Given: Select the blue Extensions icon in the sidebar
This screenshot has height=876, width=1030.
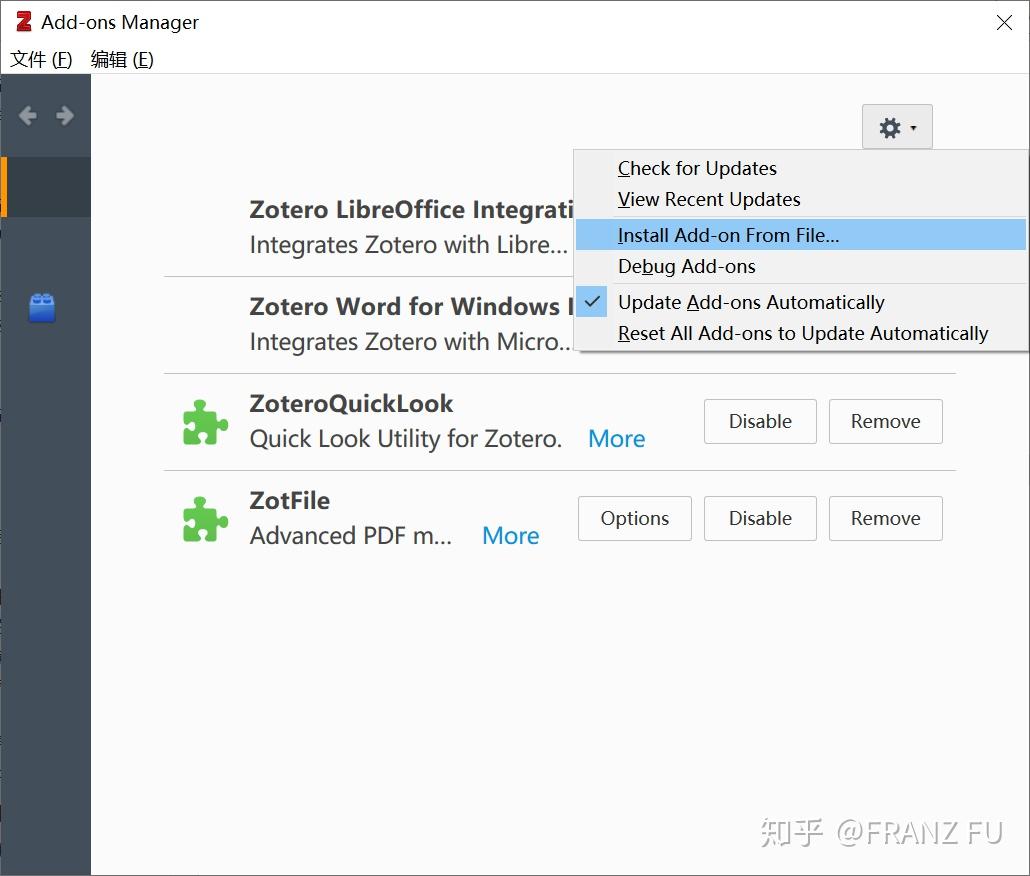Looking at the screenshot, I should (x=43, y=308).
